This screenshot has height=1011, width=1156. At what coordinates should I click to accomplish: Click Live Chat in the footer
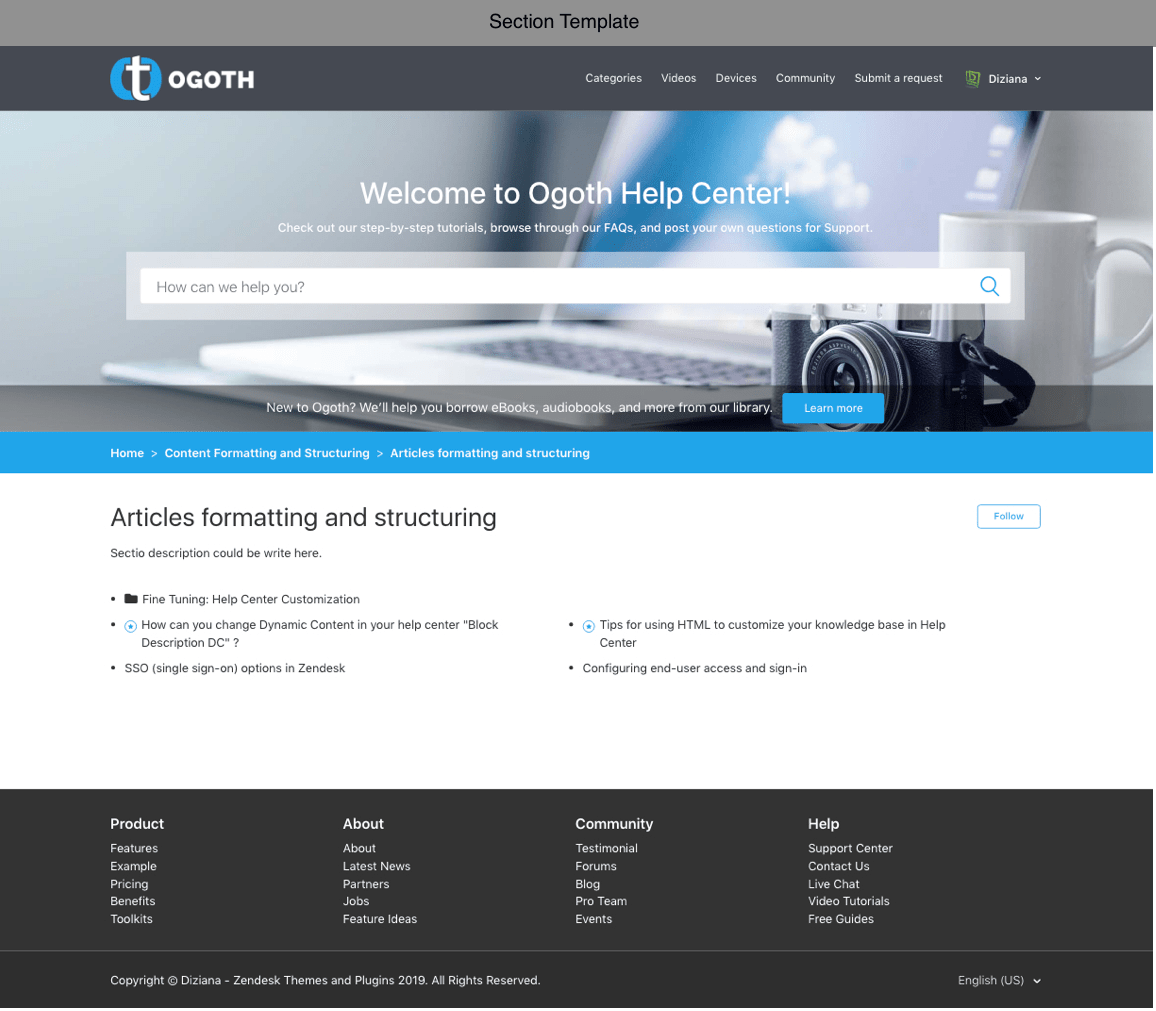point(833,884)
